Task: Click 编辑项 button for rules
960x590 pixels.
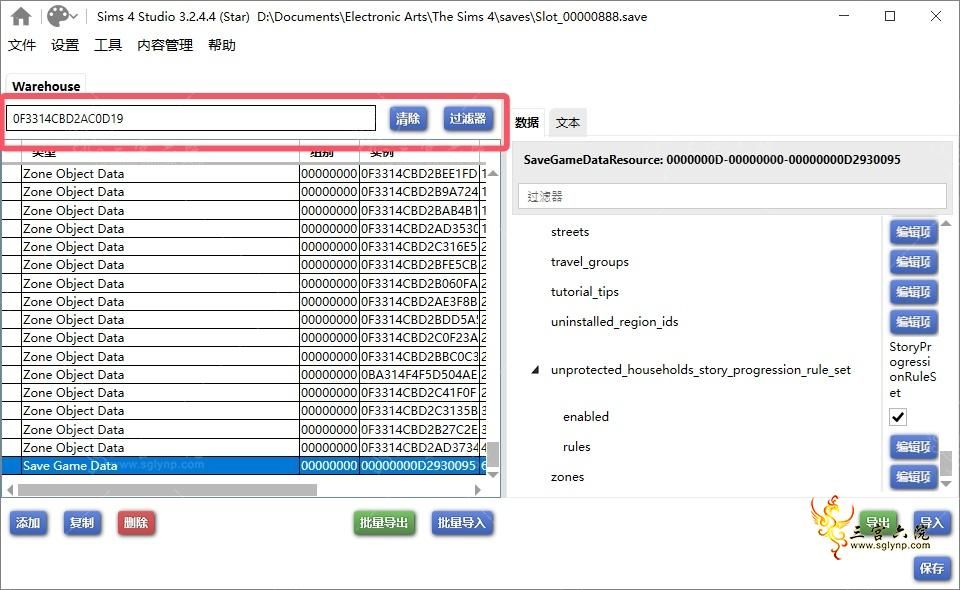Action: point(913,447)
